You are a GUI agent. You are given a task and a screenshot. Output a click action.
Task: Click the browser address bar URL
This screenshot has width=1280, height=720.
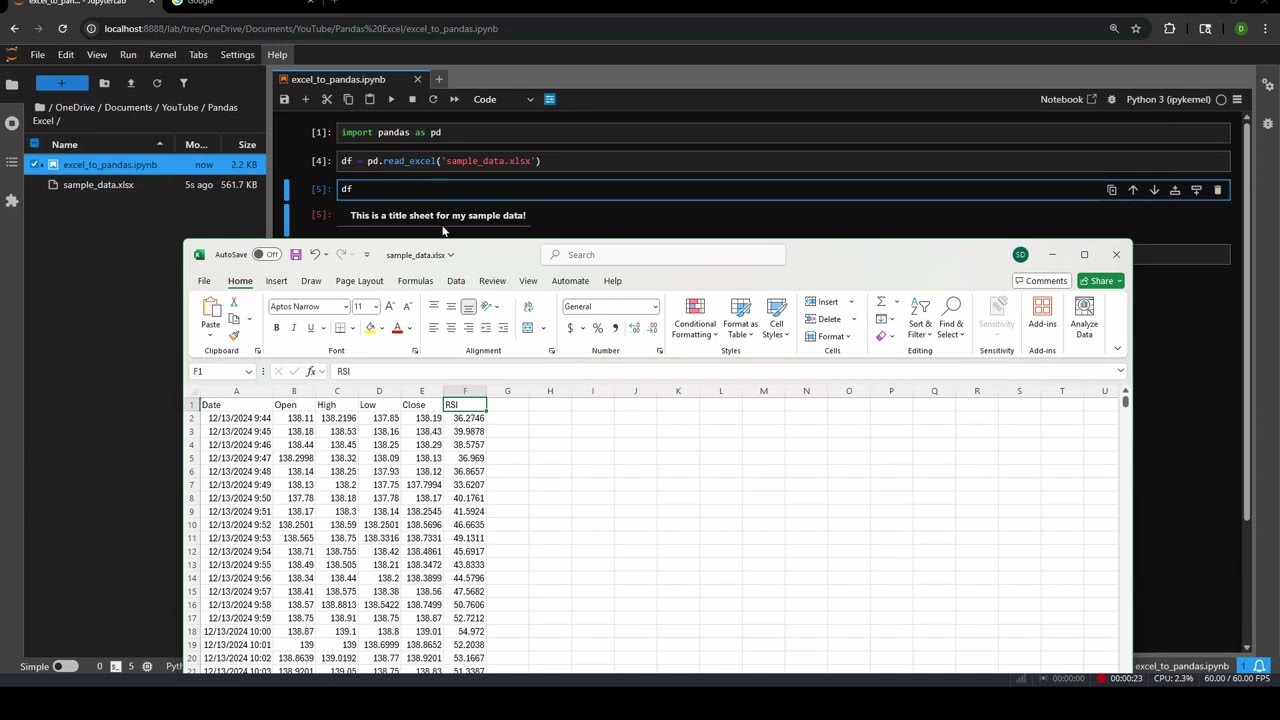pos(301,29)
